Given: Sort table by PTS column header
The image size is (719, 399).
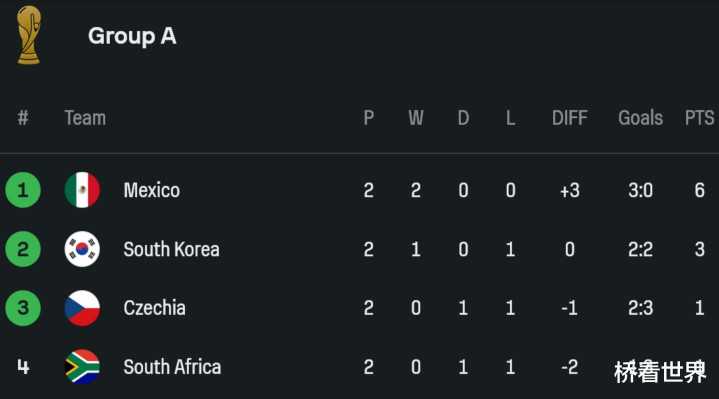Looking at the screenshot, I should [x=699, y=118].
